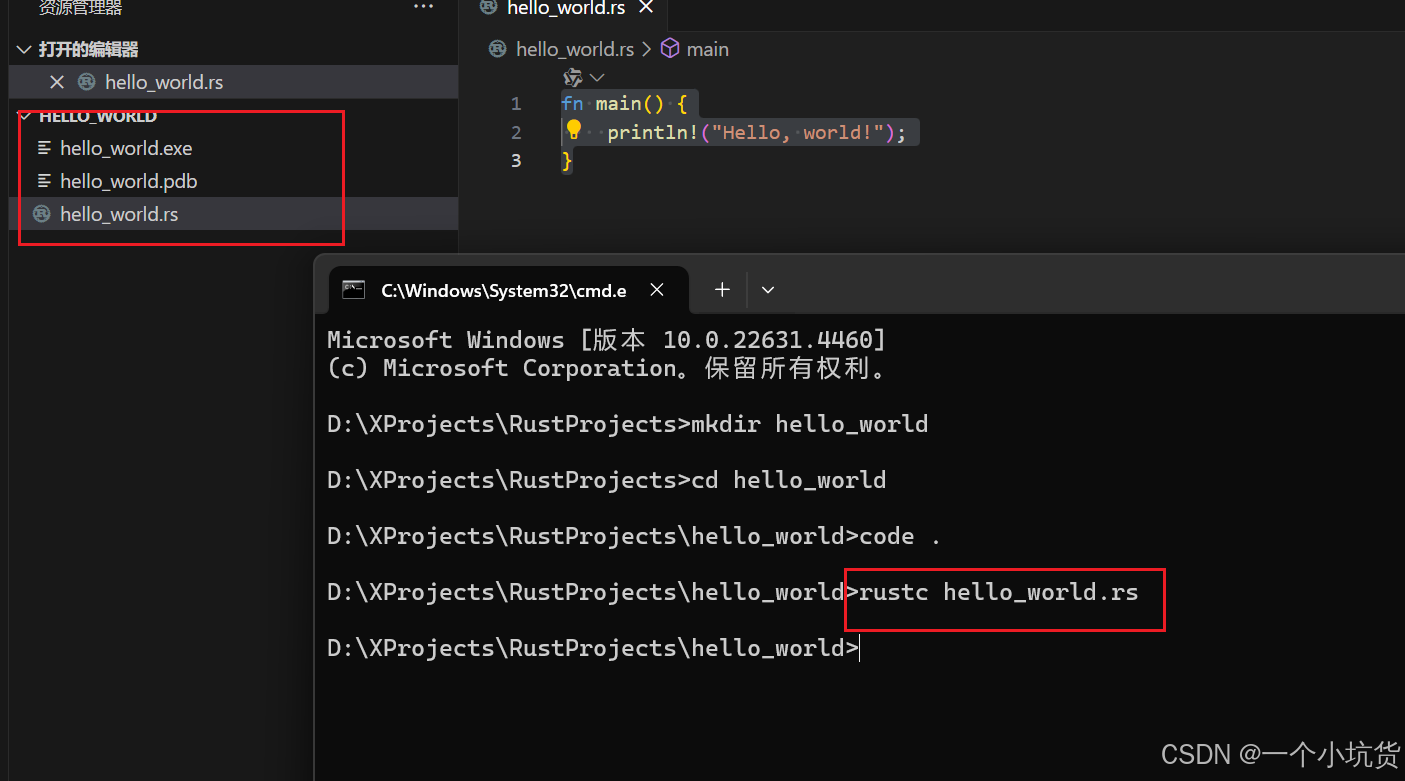Click the last empty terminal prompt line

coord(593,648)
